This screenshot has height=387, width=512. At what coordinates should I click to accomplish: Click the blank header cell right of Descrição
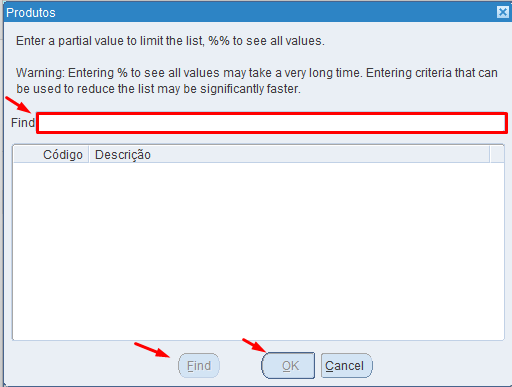(497, 155)
